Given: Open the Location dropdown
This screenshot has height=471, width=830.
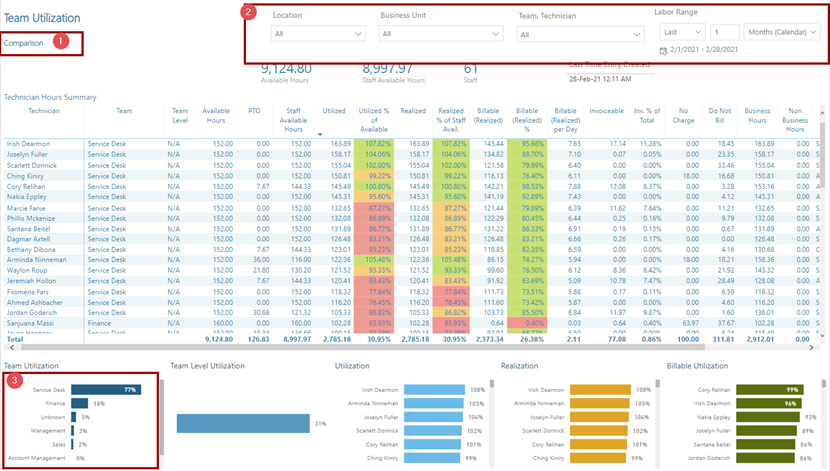Looking at the screenshot, I should pos(318,34).
